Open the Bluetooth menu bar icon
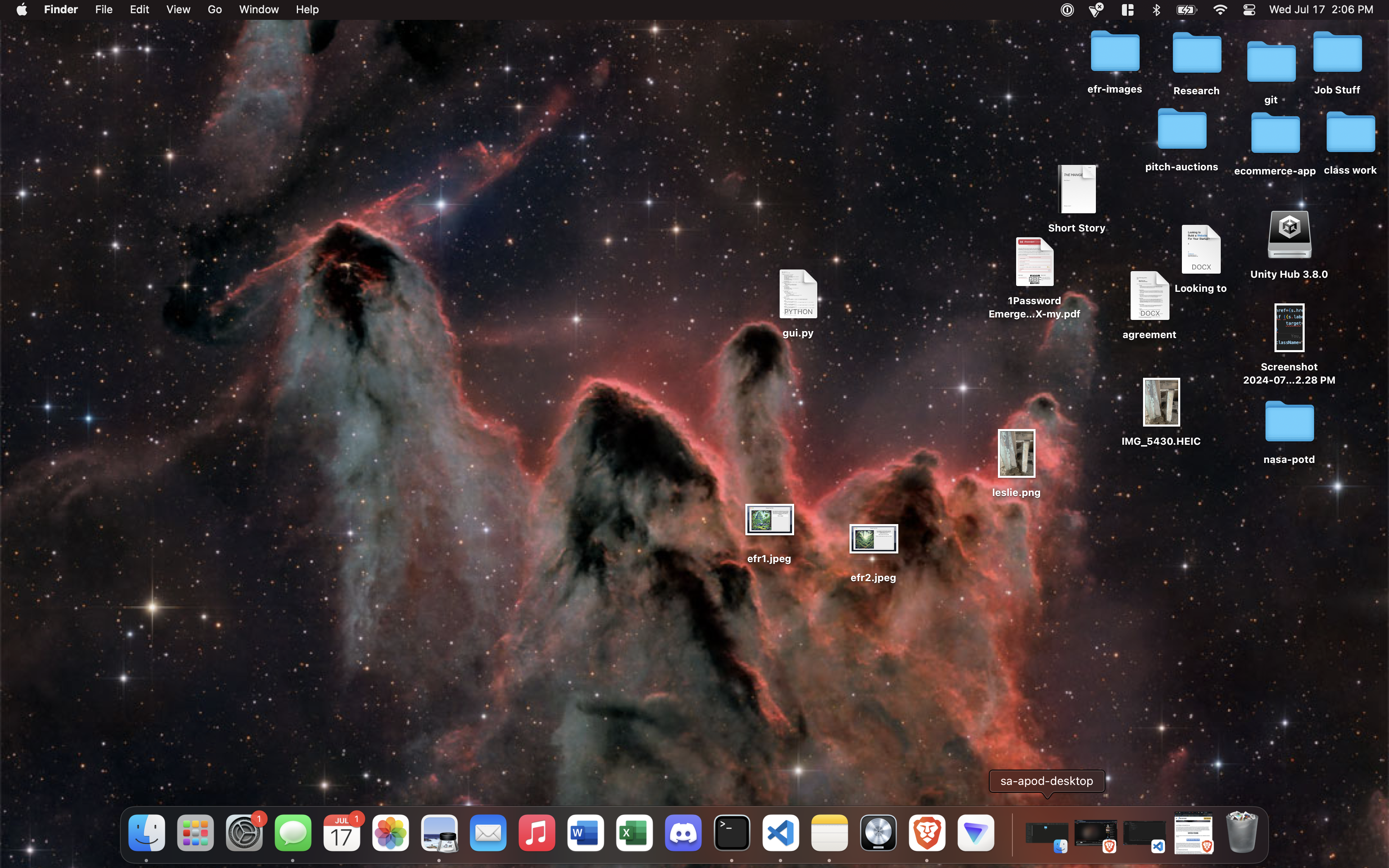 pyautogui.click(x=1157, y=10)
